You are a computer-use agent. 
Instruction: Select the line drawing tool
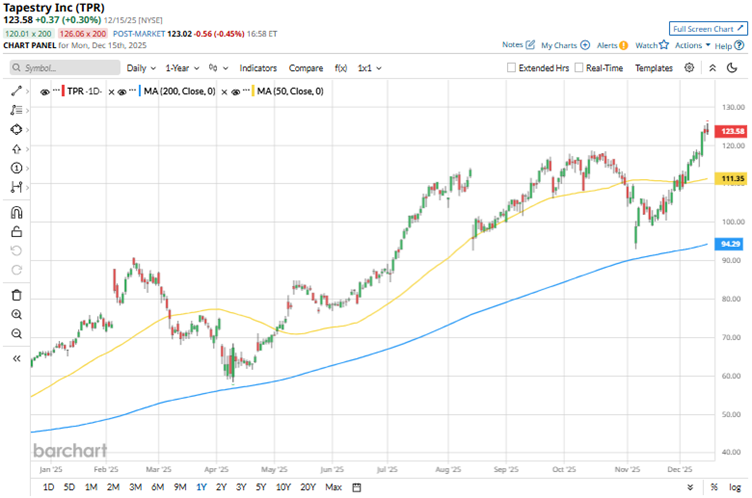tap(16, 91)
